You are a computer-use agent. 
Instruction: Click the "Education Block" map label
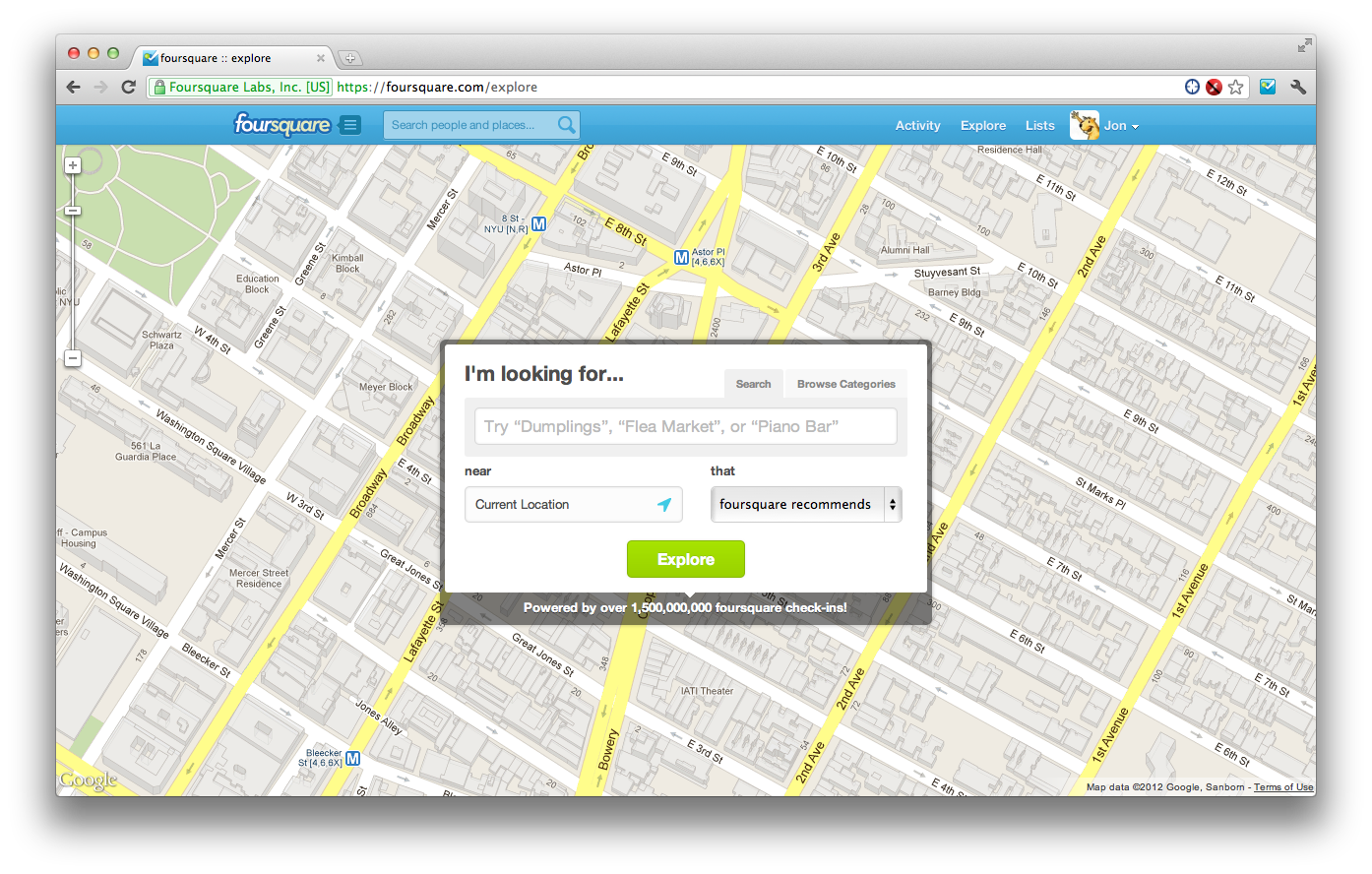coord(258,284)
